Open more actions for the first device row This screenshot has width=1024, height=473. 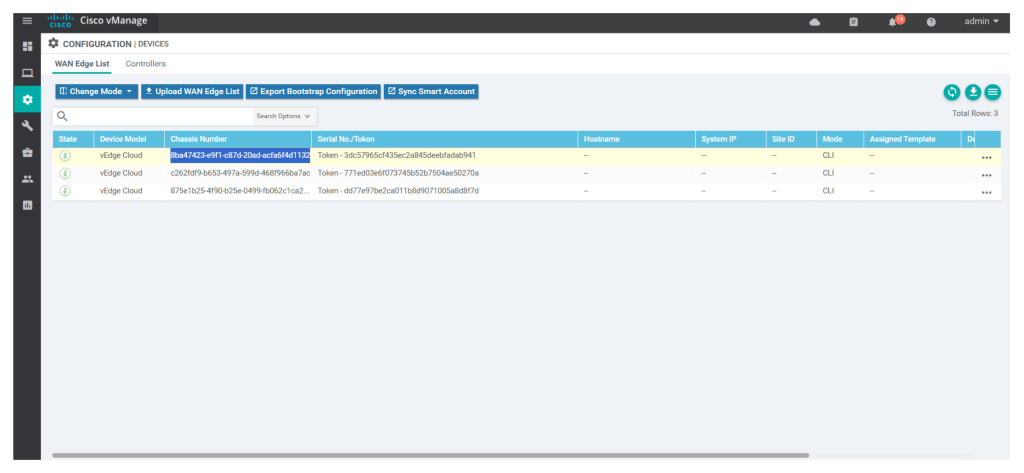986,157
